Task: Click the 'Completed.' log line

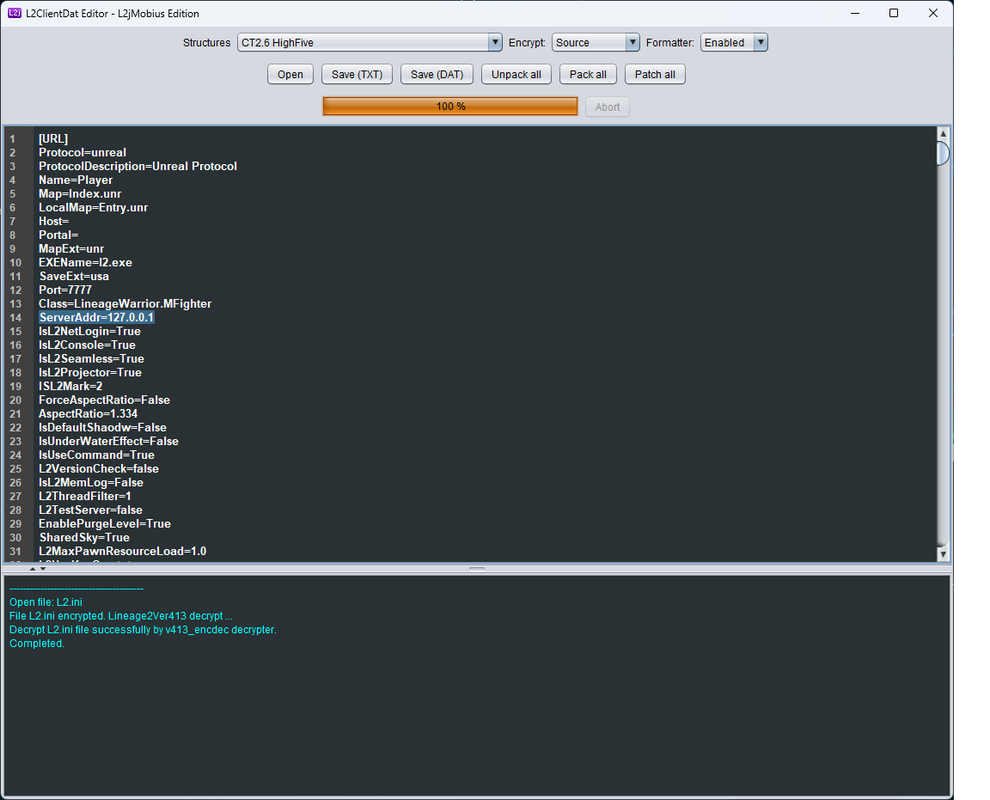Action: (37, 644)
